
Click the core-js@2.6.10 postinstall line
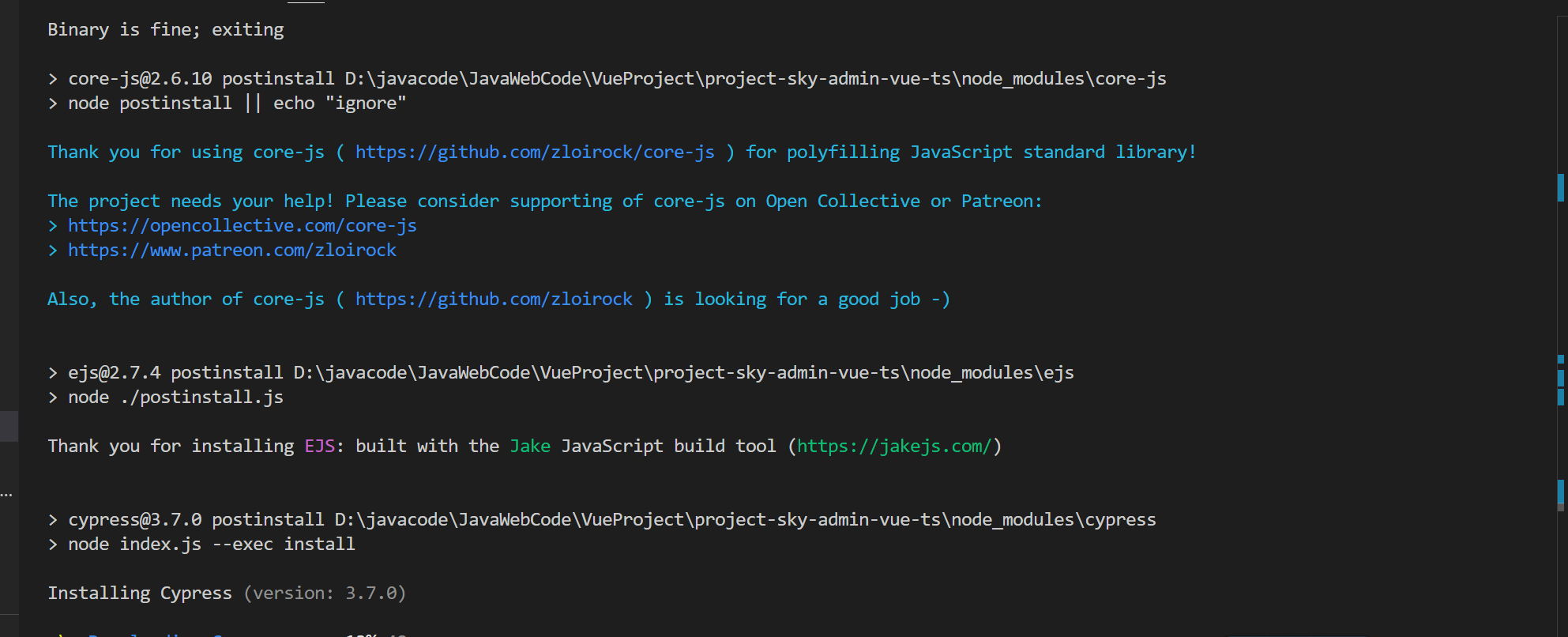(607, 78)
